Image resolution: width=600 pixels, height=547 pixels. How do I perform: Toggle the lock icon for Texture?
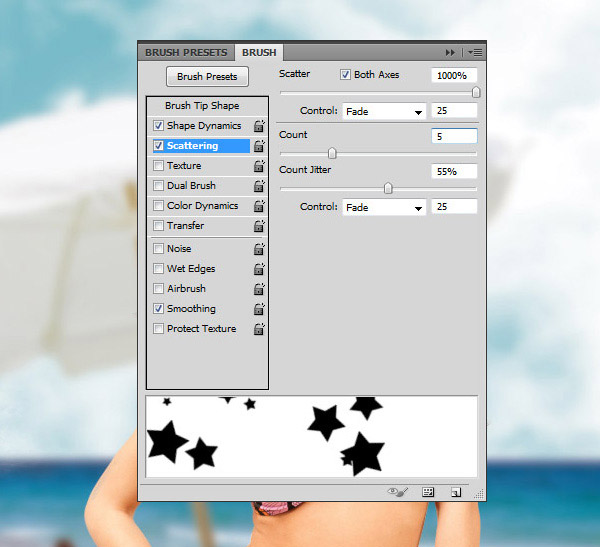pyautogui.click(x=259, y=165)
